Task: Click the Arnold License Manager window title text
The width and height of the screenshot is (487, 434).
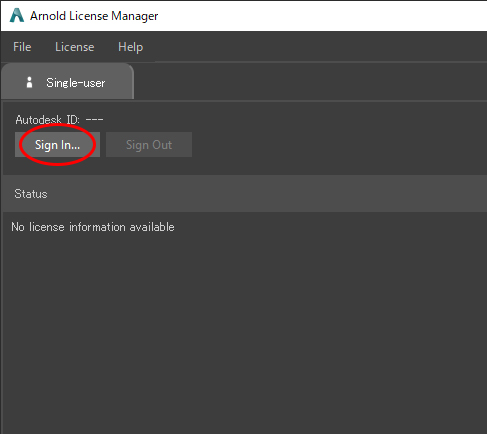Action: pyautogui.click(x=94, y=16)
